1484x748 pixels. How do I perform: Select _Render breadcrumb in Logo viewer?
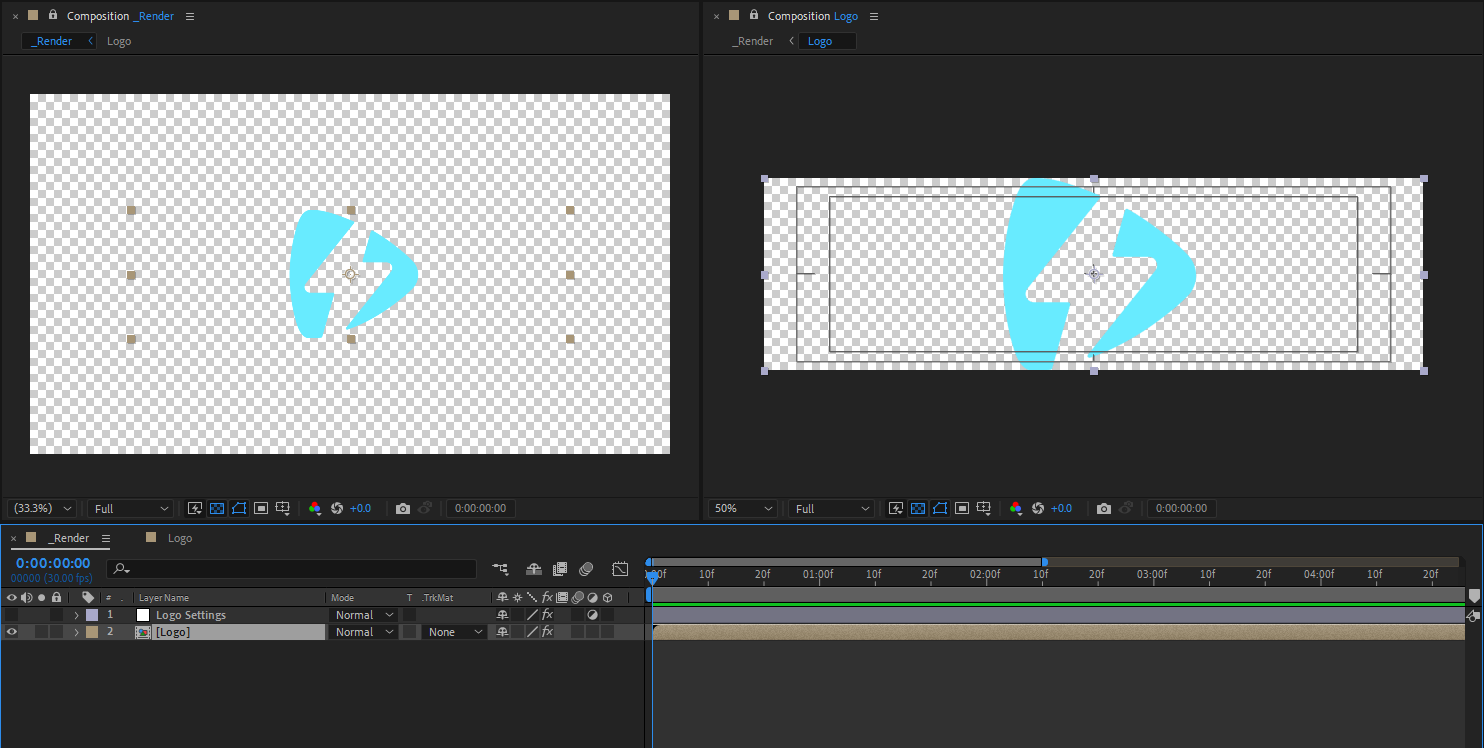[x=753, y=41]
